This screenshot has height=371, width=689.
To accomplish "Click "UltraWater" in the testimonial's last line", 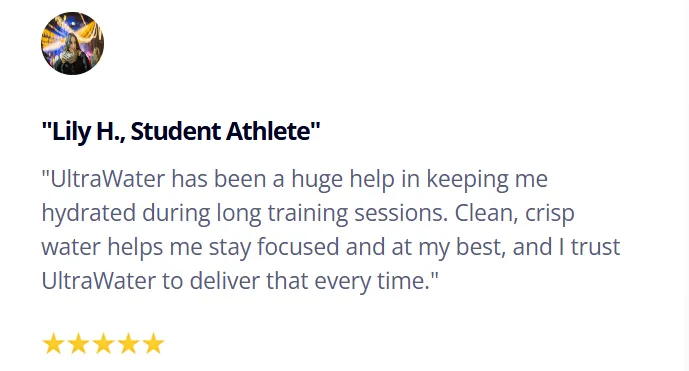I will pyautogui.click(x=98, y=280).
